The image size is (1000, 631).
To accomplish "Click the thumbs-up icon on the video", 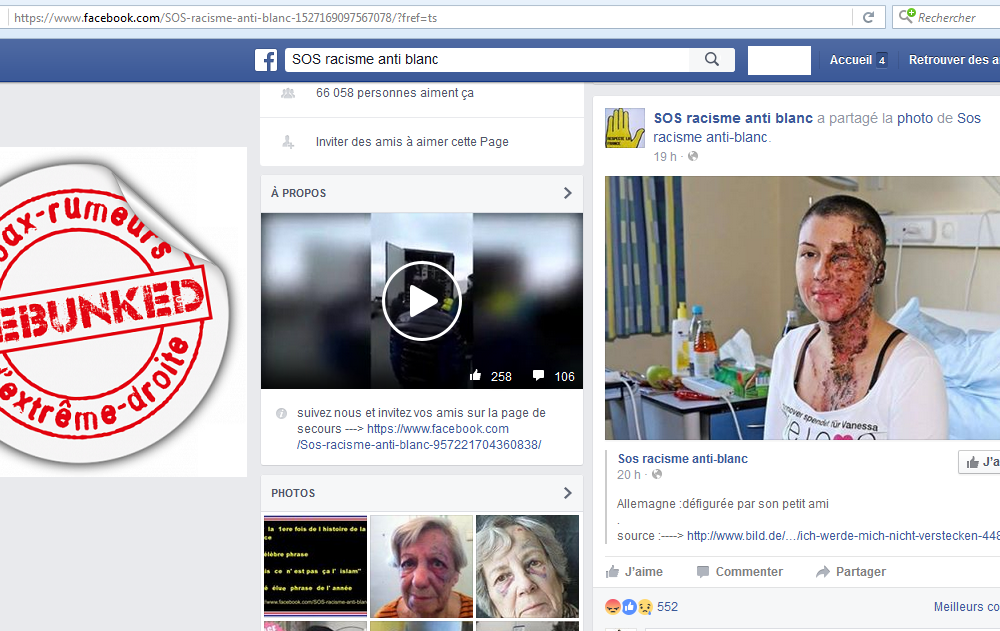I will coord(475,375).
